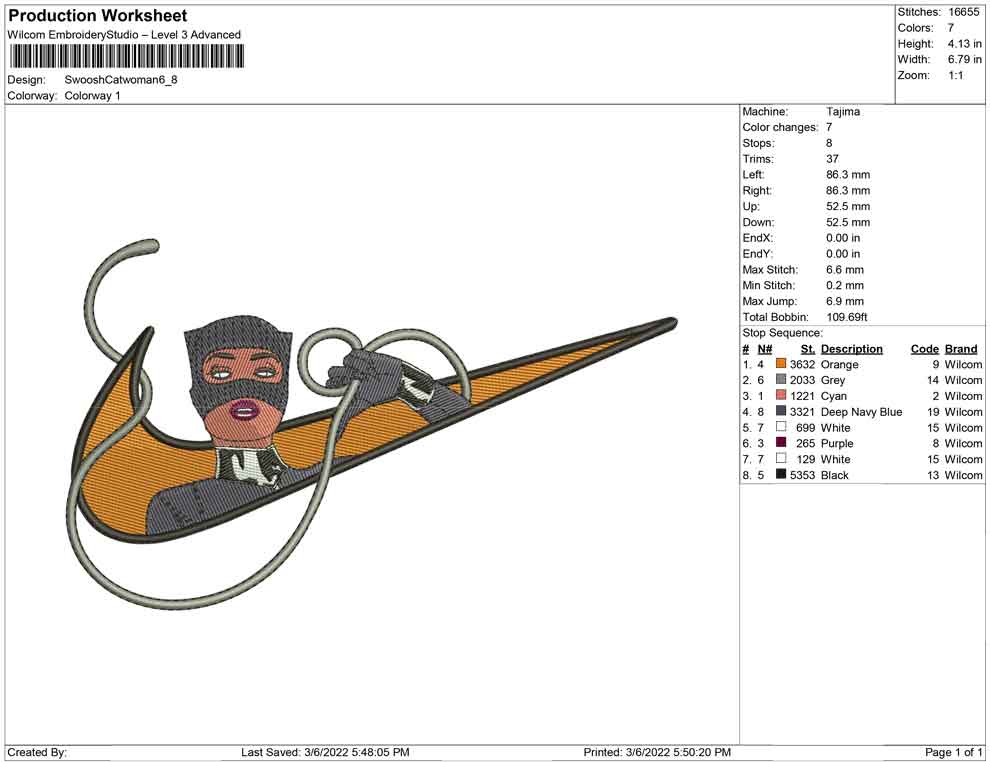This screenshot has width=990, height=762.
Task: Click the 'Brand' column header
Action: point(961,349)
